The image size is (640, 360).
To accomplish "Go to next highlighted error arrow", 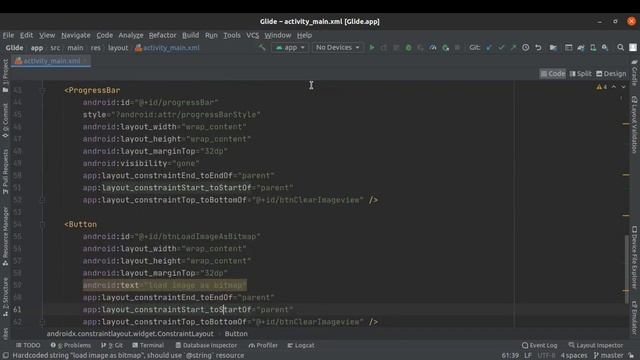I will 623,87.
